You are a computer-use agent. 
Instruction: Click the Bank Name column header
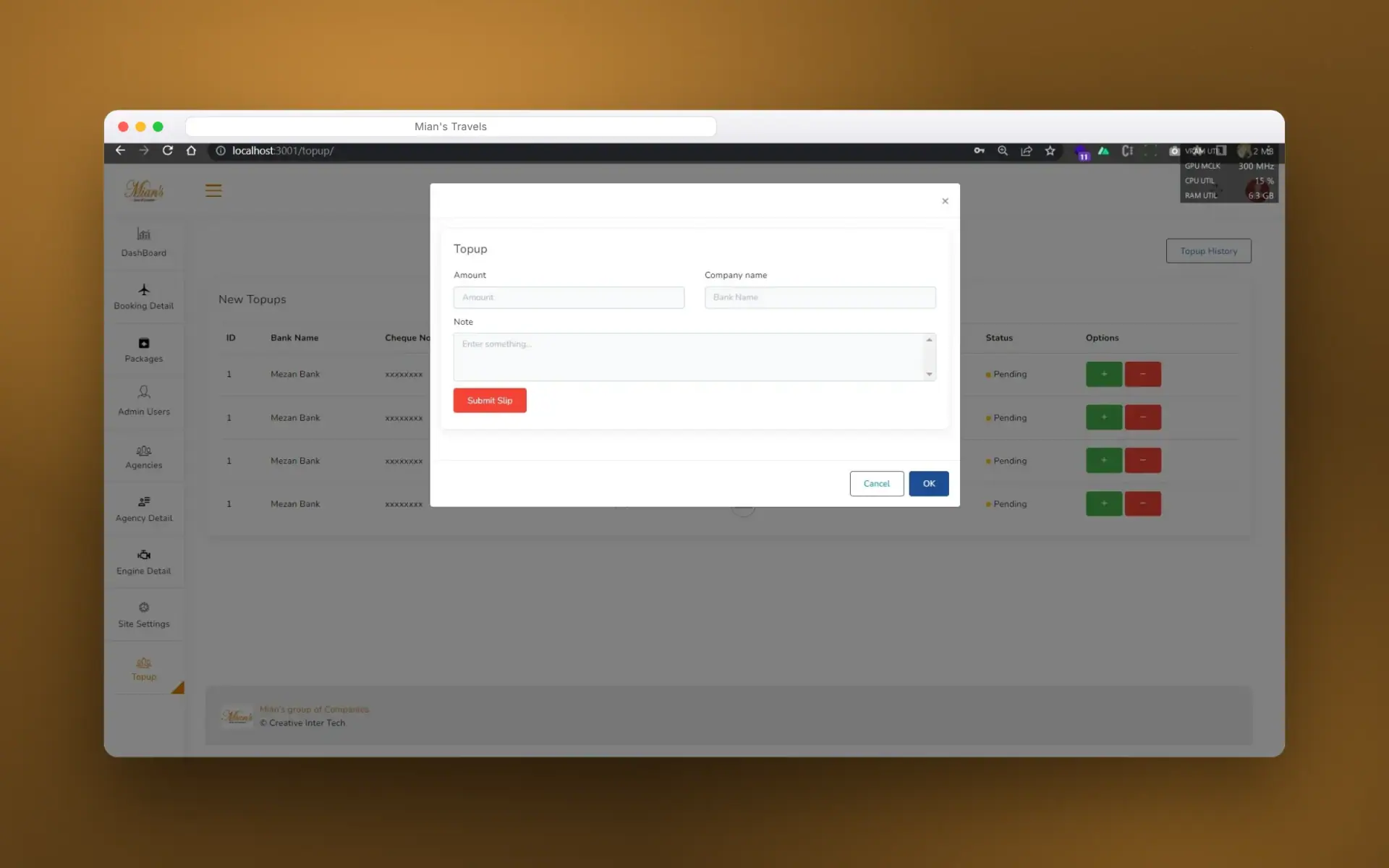point(294,338)
